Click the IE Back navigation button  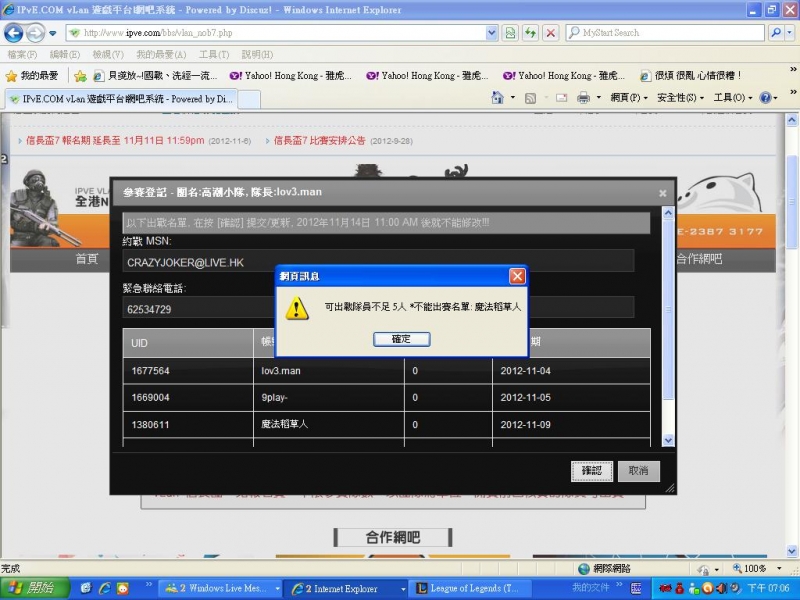13,33
